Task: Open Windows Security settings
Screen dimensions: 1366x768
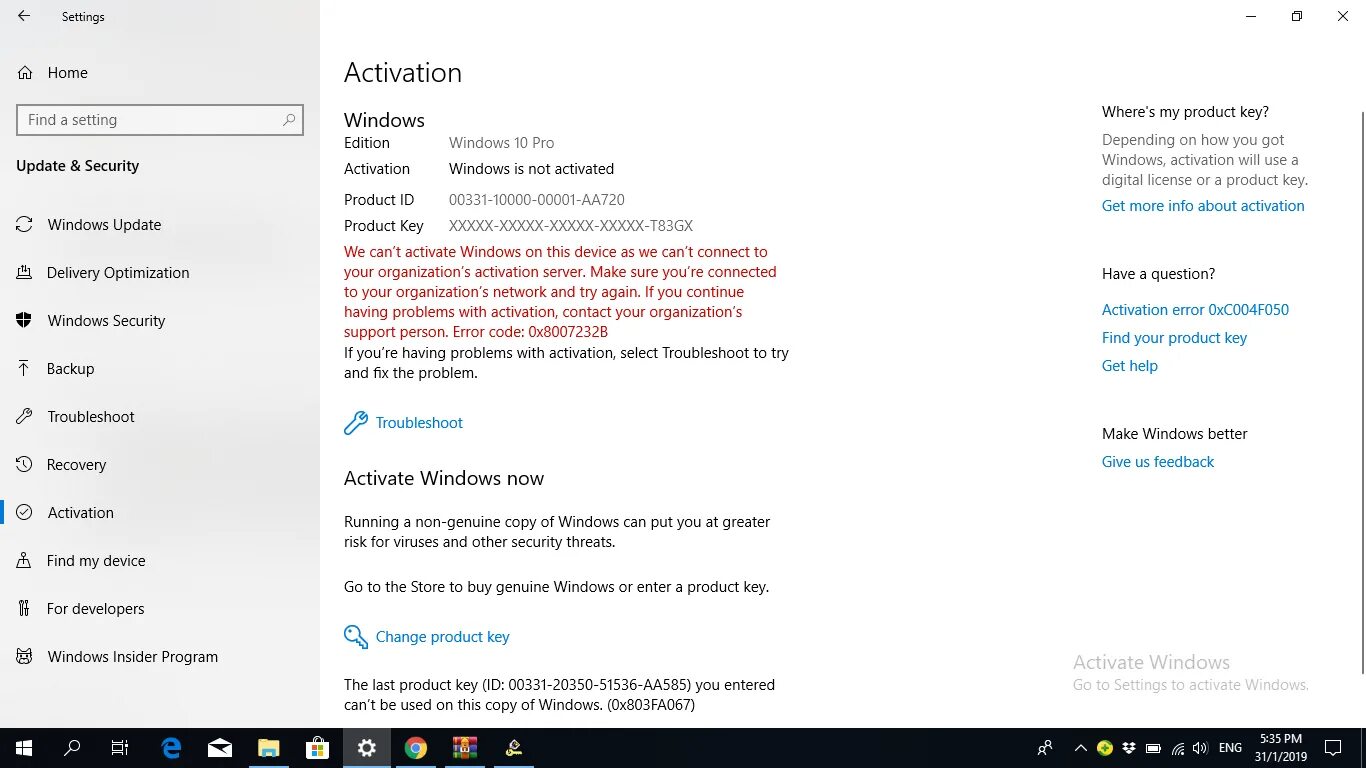Action: [x=160, y=320]
